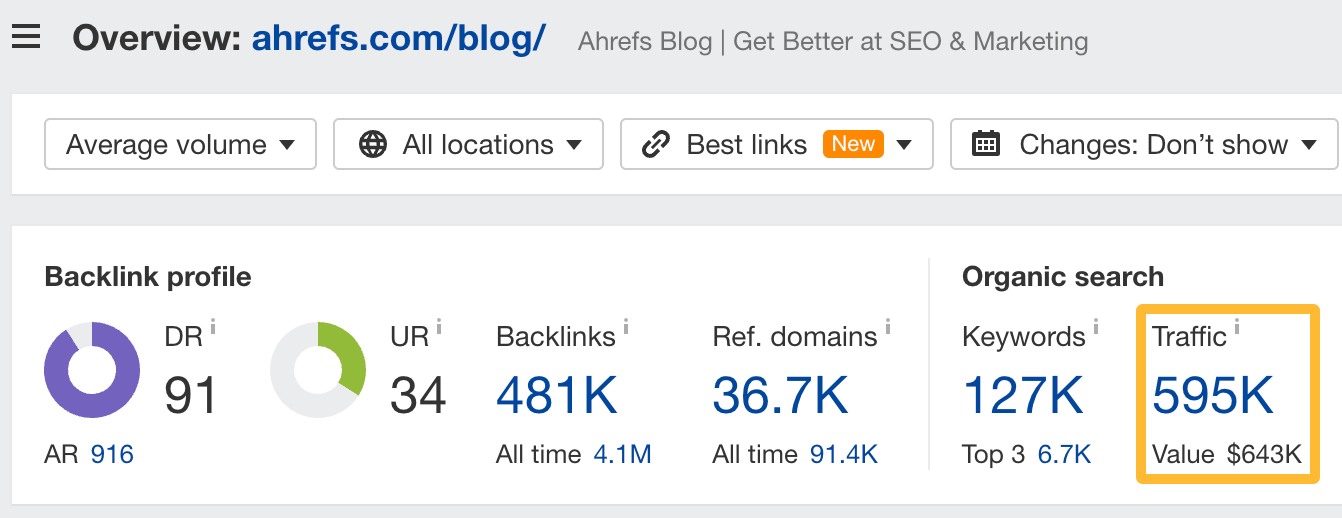
Task: Open the All locations dropdown
Action: (468, 145)
